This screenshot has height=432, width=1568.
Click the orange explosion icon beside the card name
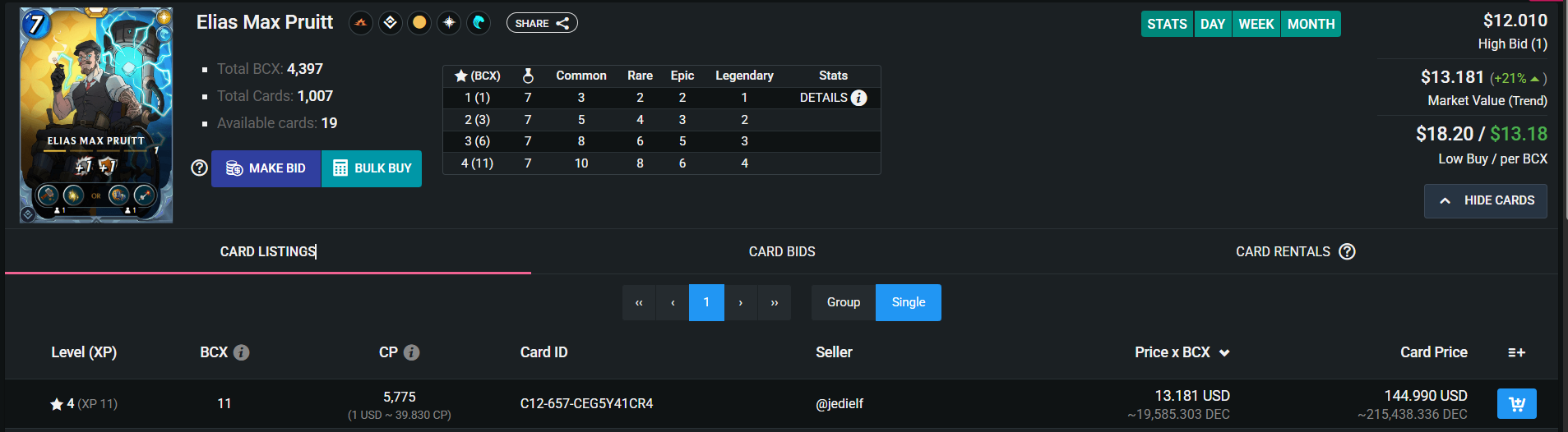(361, 23)
